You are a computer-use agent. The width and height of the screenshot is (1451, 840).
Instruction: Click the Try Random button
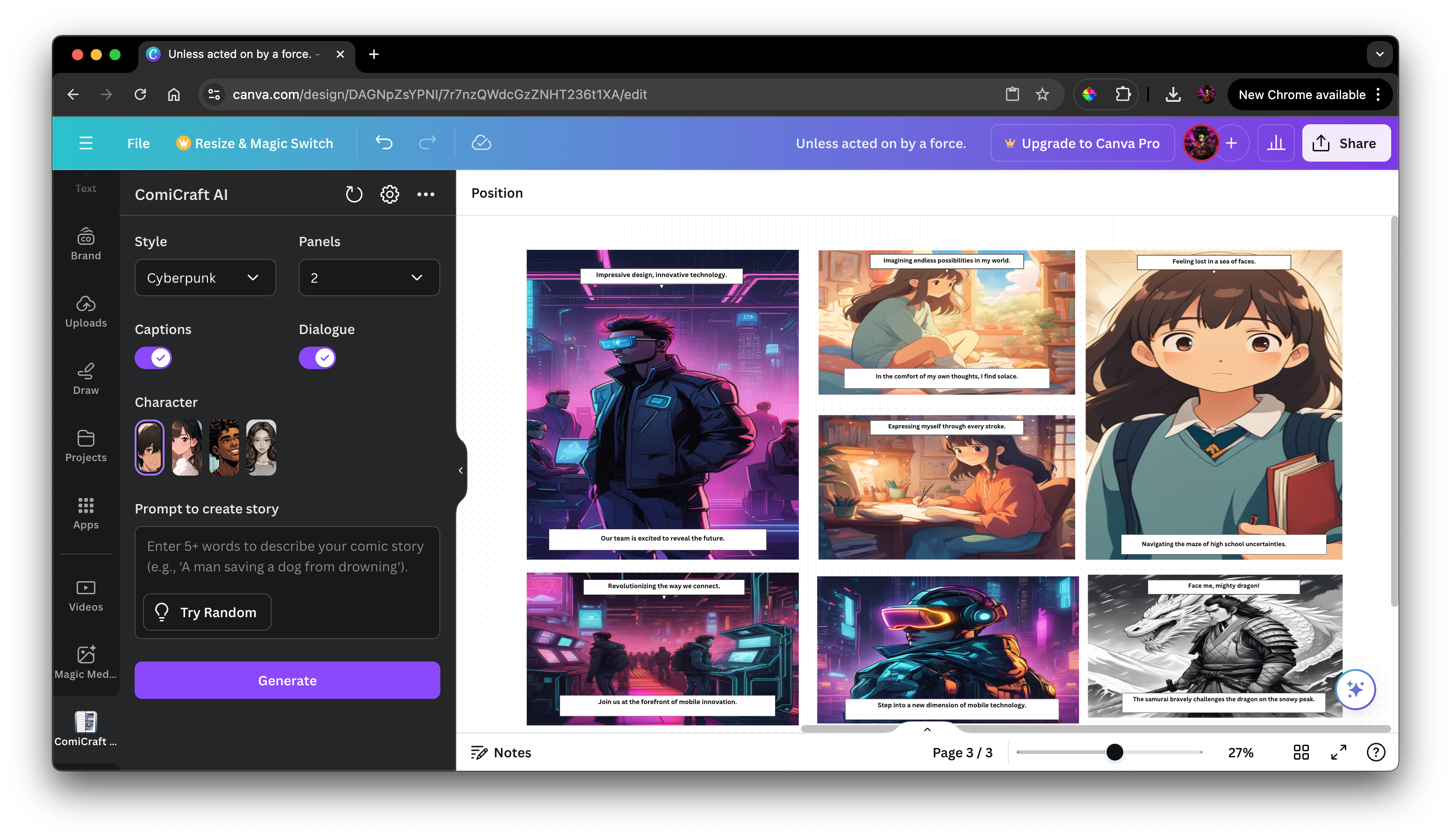[x=207, y=612]
